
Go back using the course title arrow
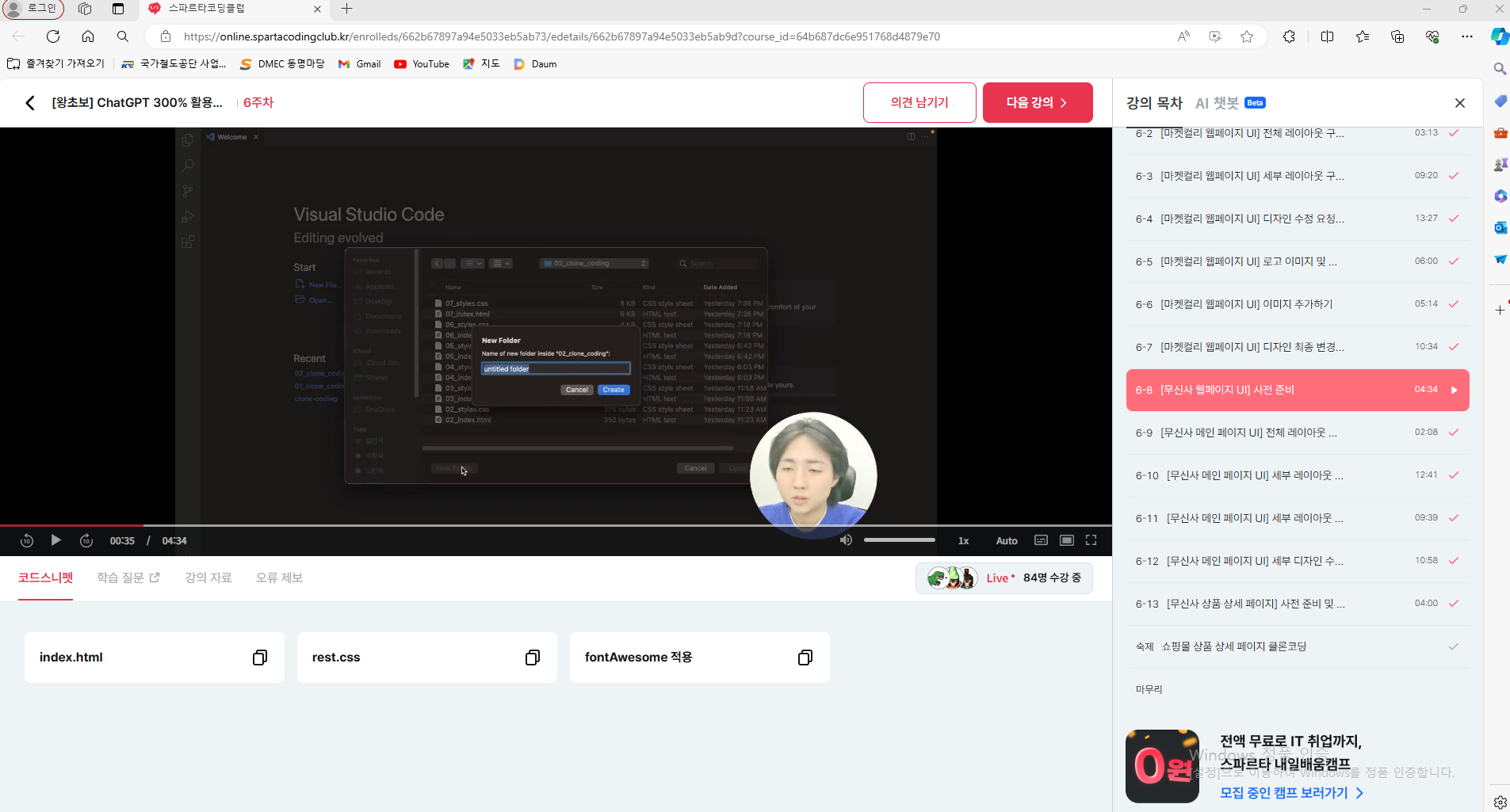(30, 103)
